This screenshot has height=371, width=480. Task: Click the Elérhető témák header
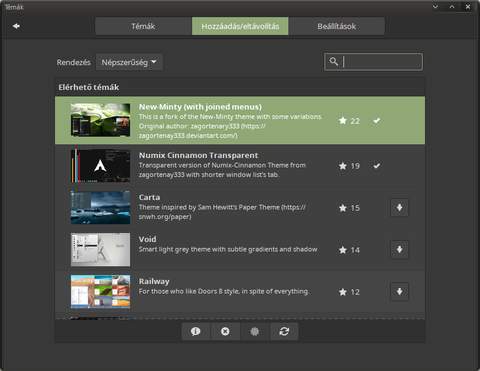89,87
